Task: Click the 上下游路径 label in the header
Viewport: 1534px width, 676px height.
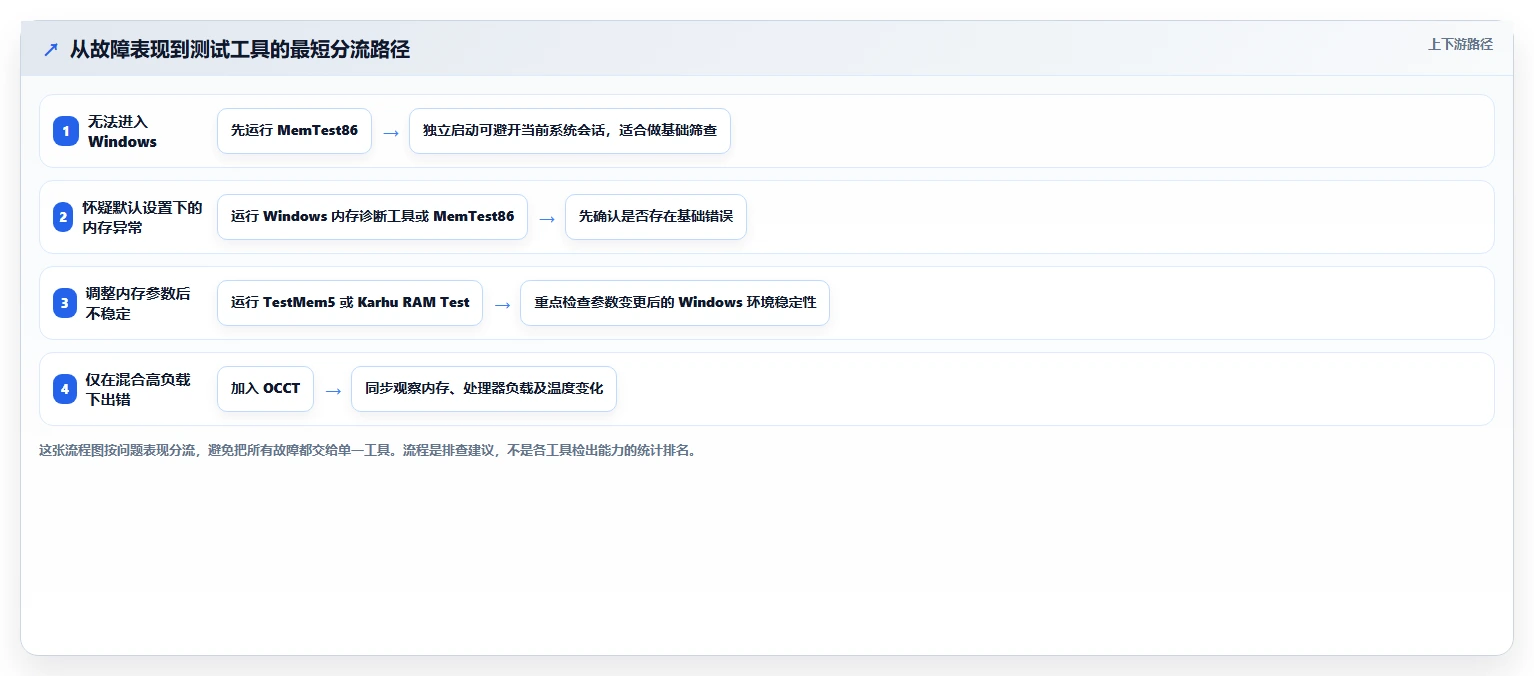Action: coord(1460,44)
